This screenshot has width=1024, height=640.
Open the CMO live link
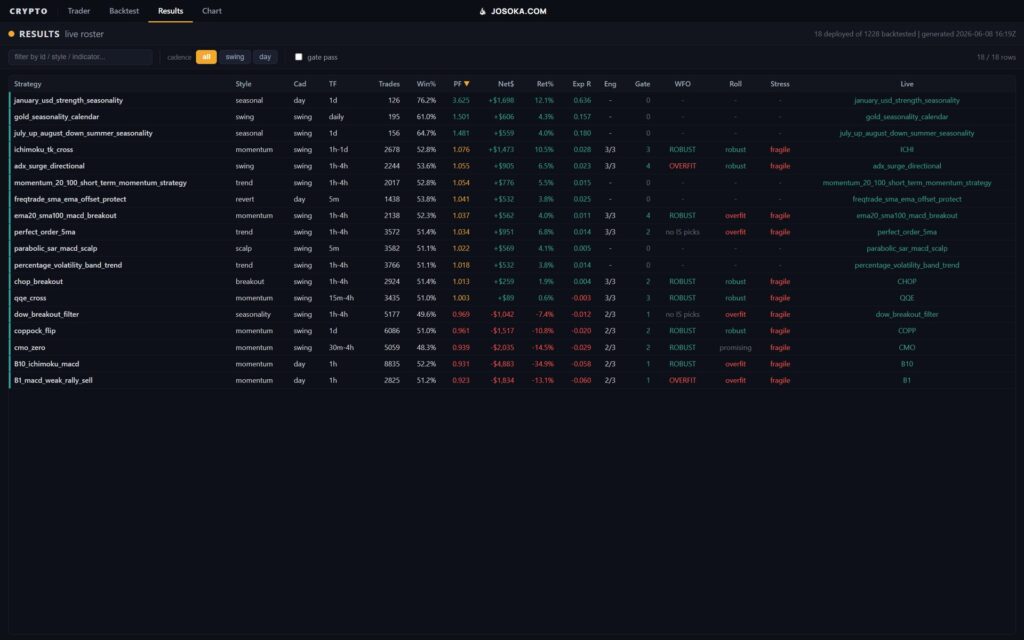point(906,347)
